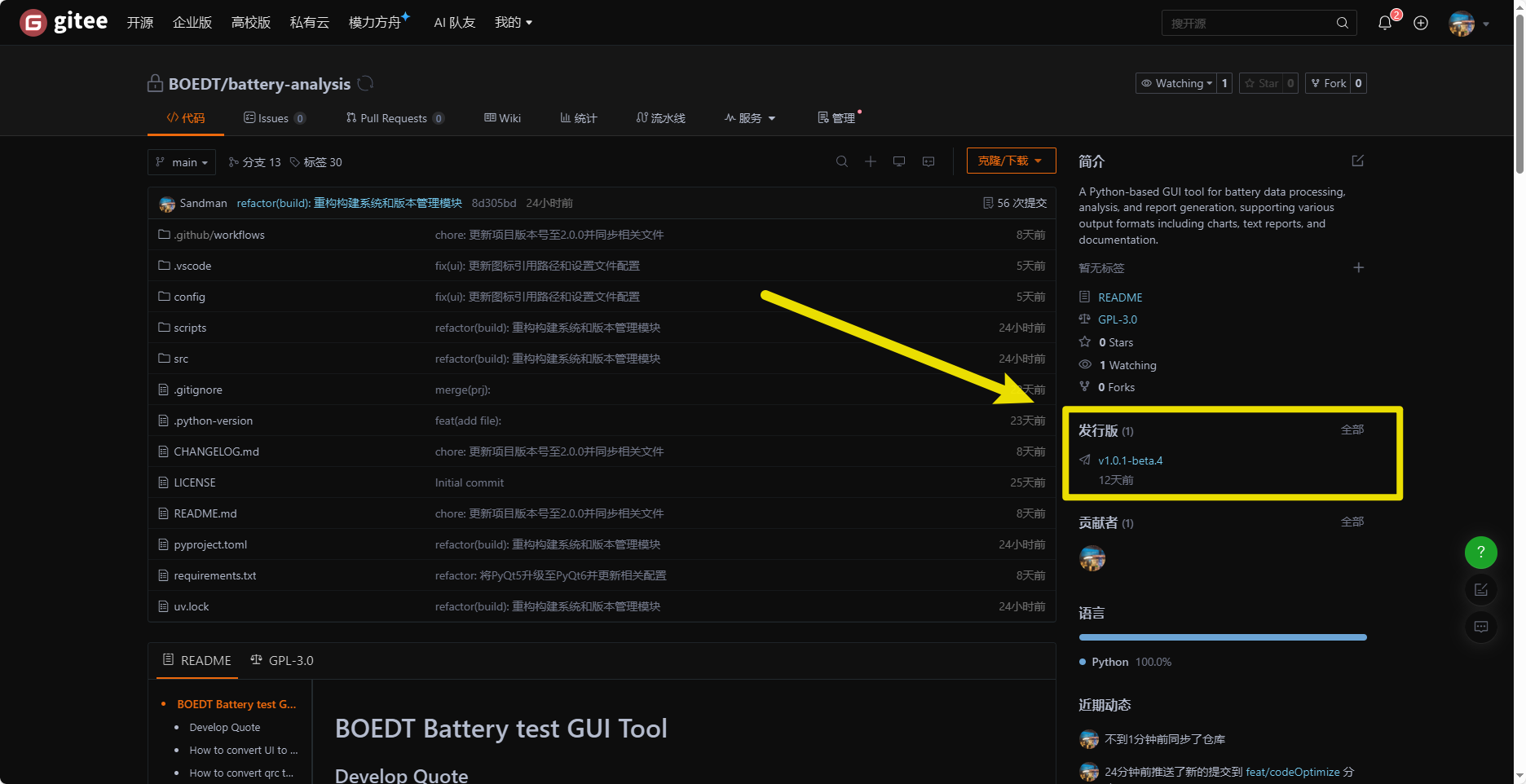The image size is (1526, 784).
Task: Click the plus create-new icon in header
Action: tap(1421, 23)
